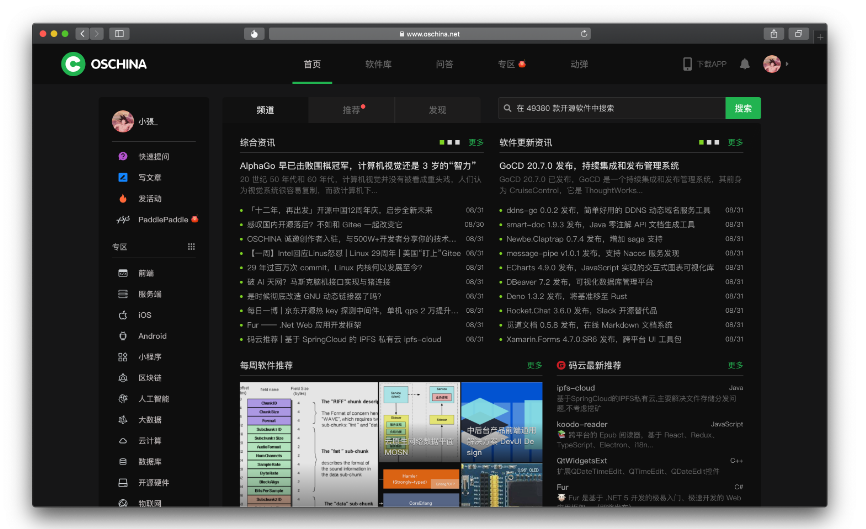Viewport: 866px width, 529px height.
Task: Toggle the browser sidebar button
Action: pyautogui.click(x=119, y=34)
